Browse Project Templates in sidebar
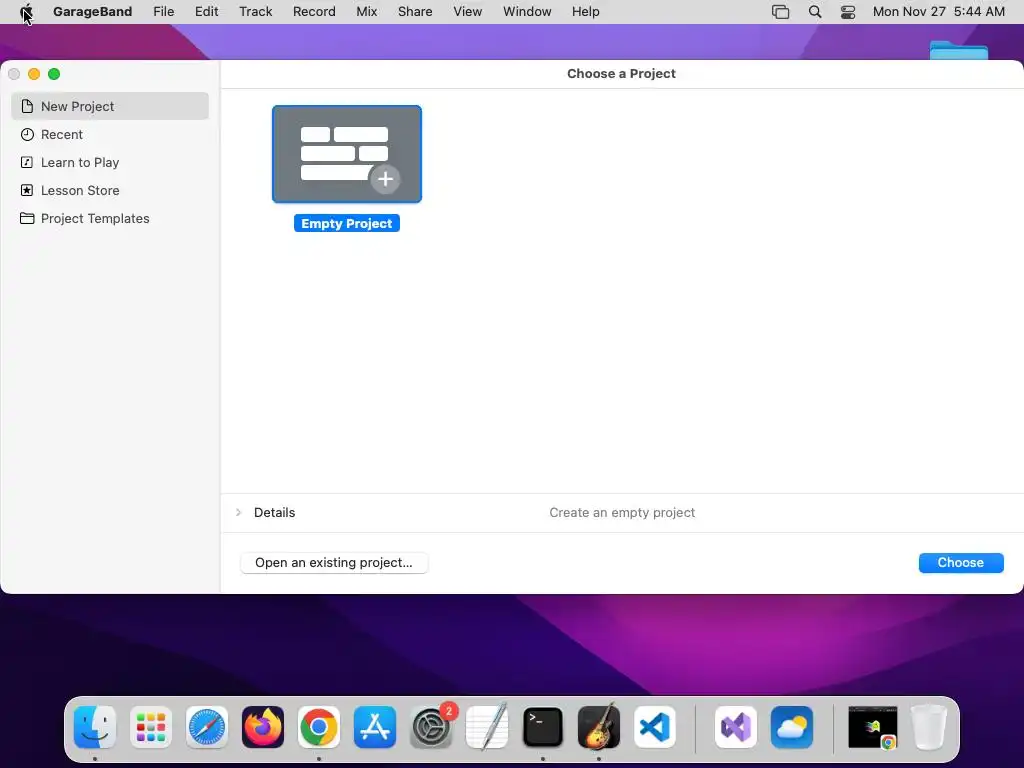 click(x=110, y=219)
